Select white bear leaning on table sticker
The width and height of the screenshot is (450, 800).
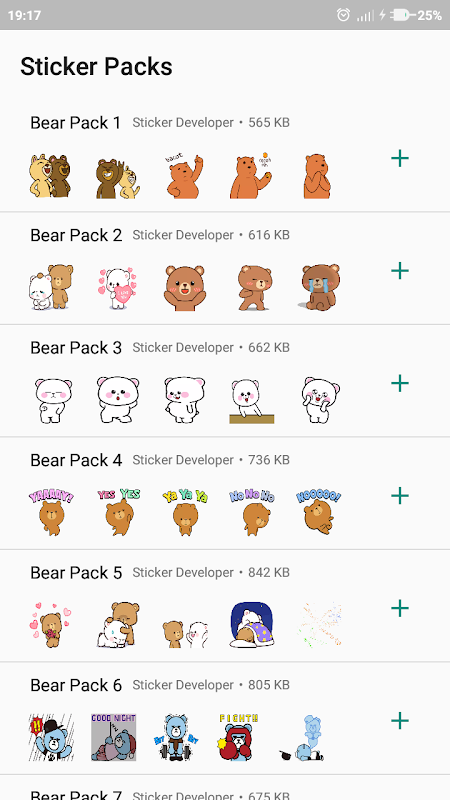tap(252, 401)
